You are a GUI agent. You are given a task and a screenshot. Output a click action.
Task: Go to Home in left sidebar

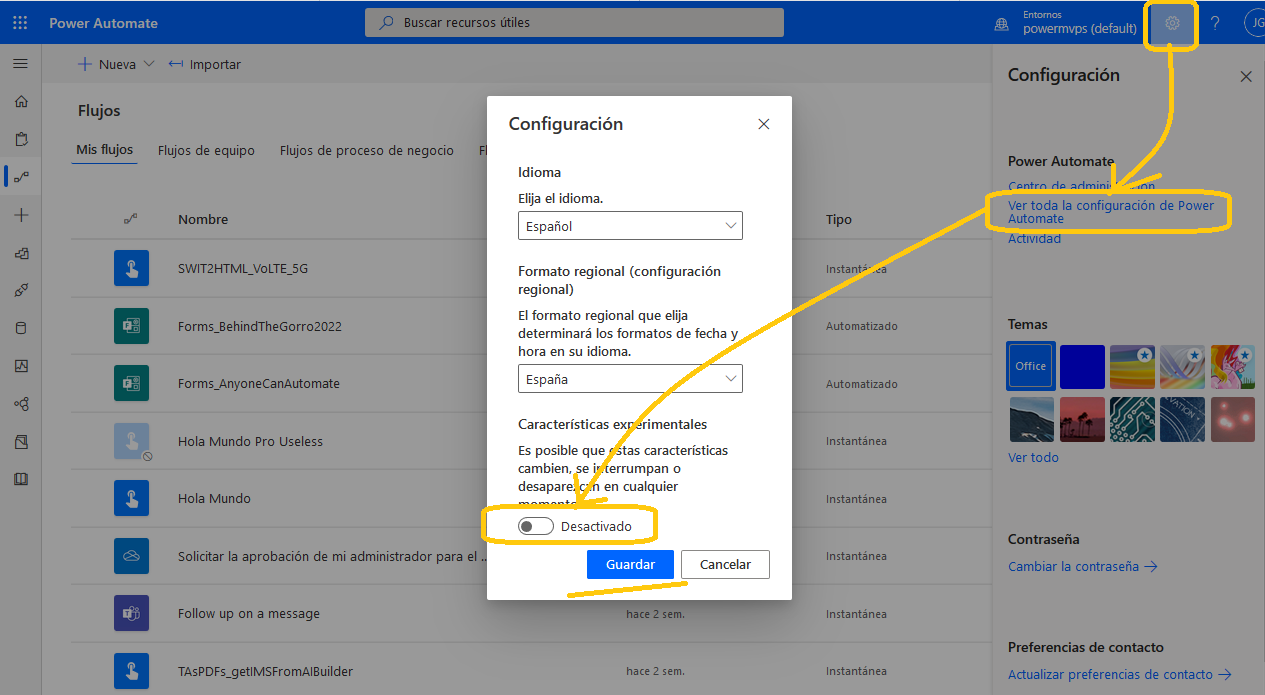[21, 101]
